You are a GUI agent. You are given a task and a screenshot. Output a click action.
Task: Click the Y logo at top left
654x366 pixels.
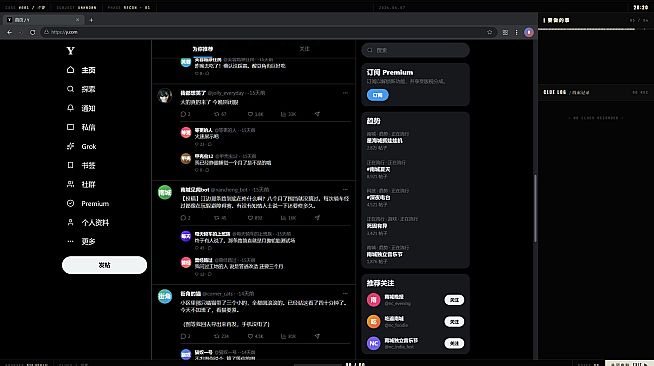pyautogui.click(x=70, y=51)
